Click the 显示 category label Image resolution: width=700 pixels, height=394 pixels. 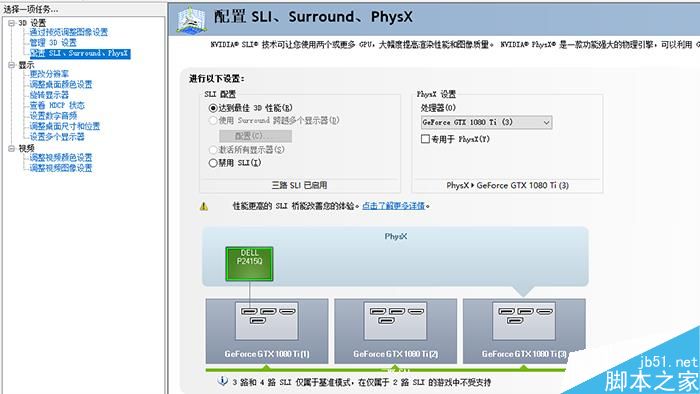click(x=26, y=65)
